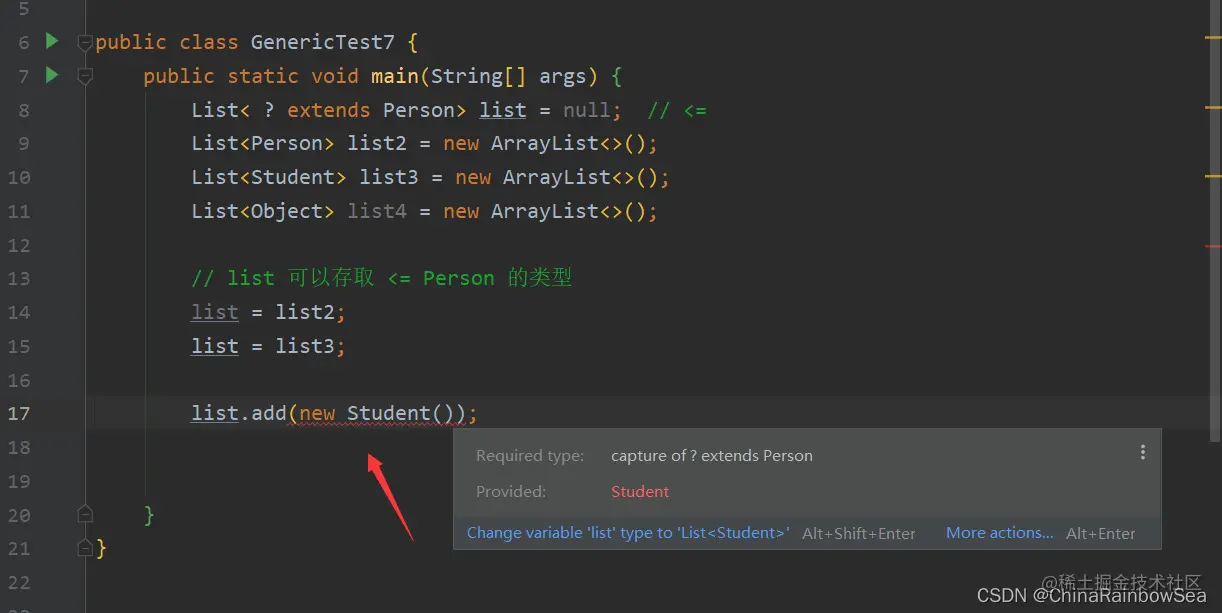Image resolution: width=1222 pixels, height=613 pixels.
Task: Open the More actions... link
Action: pos(999,533)
